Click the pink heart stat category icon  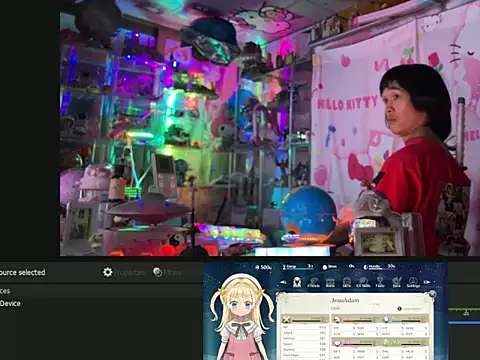(x=337, y=343)
